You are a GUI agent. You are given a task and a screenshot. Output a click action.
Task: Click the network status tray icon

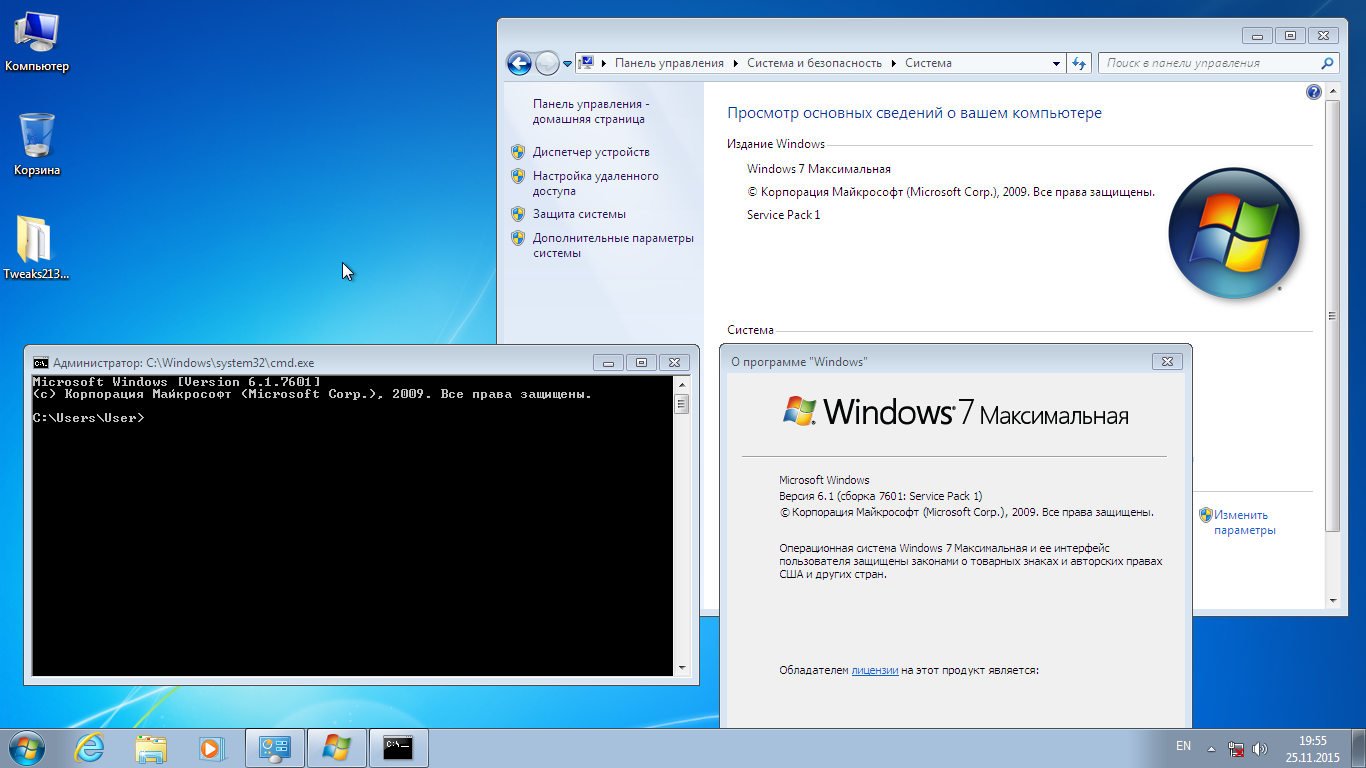pos(1236,748)
